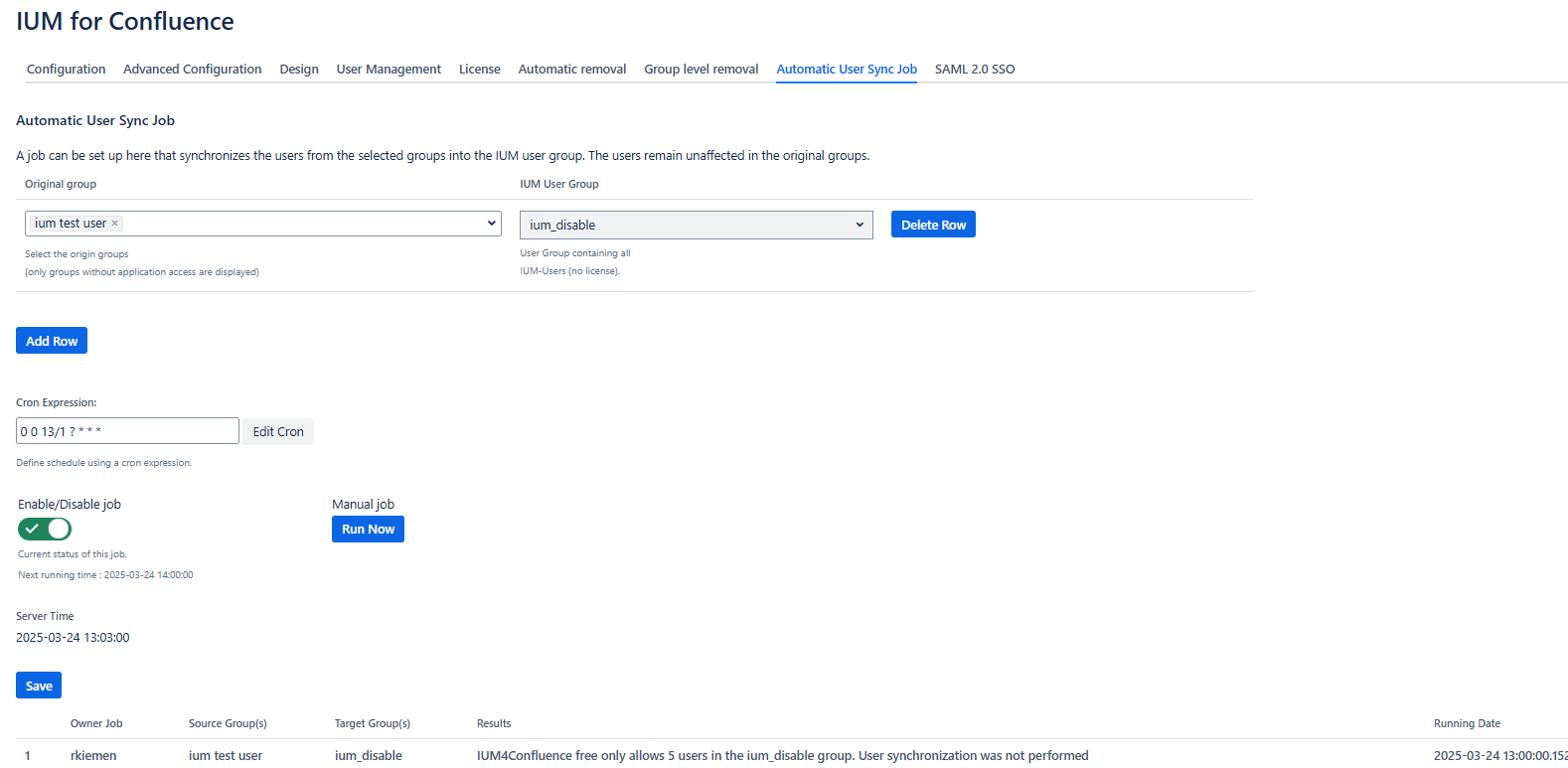The height and width of the screenshot is (768, 1568).
Task: Click the Edit Cron button
Action: [278, 431]
